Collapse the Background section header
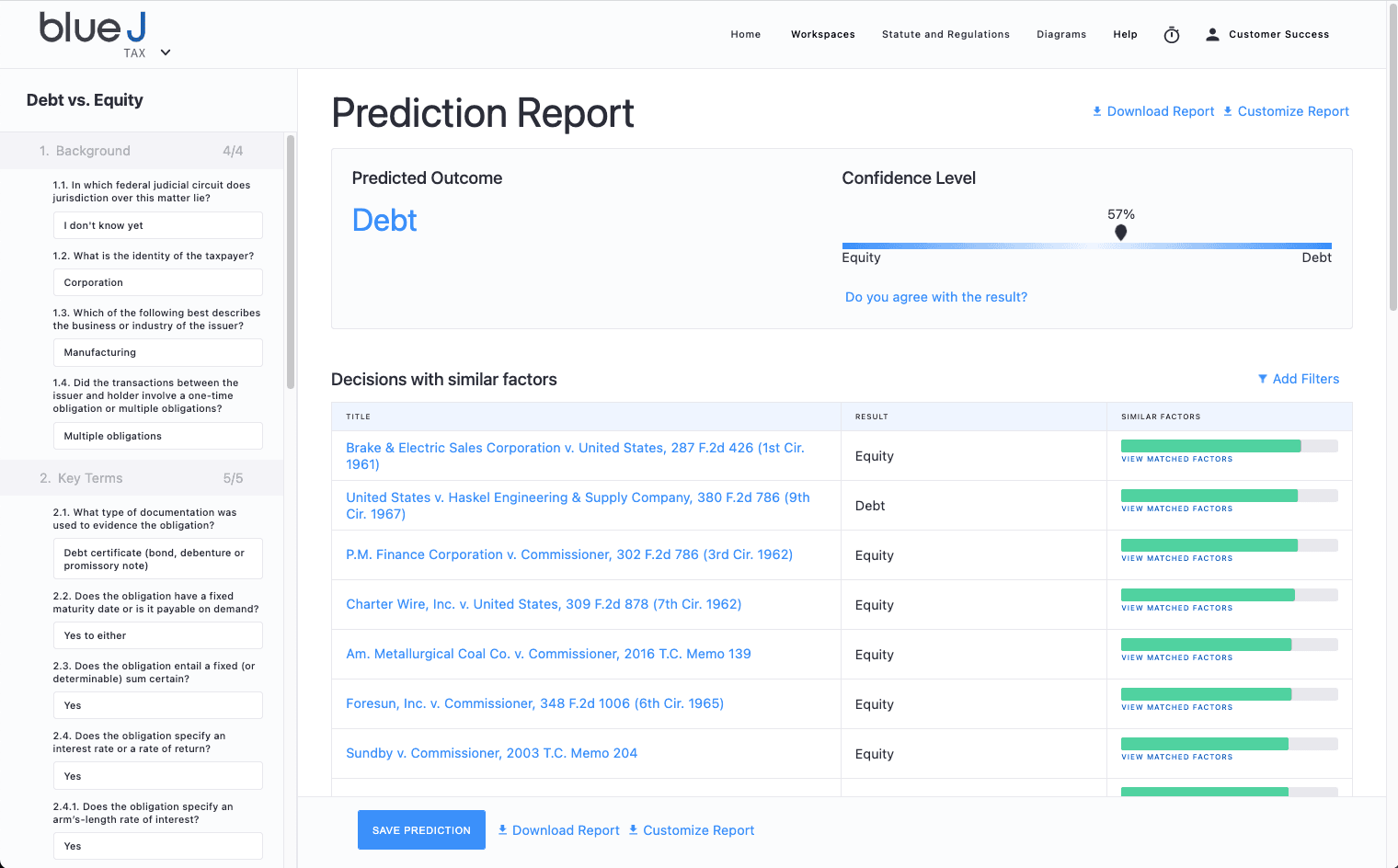 tap(142, 151)
